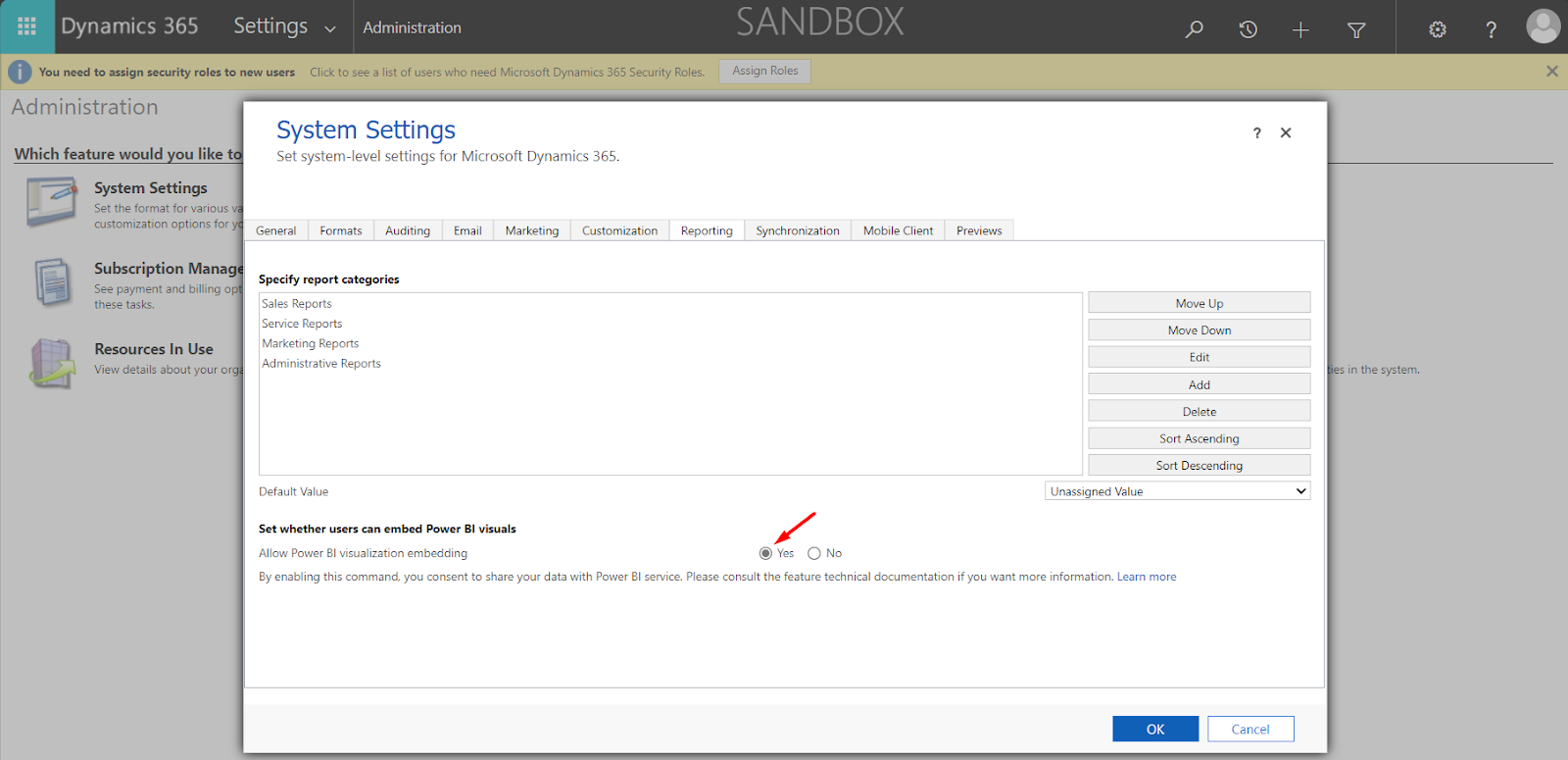This screenshot has height=760, width=1568.
Task: Open System Settings link on Administration page
Action: (x=151, y=187)
